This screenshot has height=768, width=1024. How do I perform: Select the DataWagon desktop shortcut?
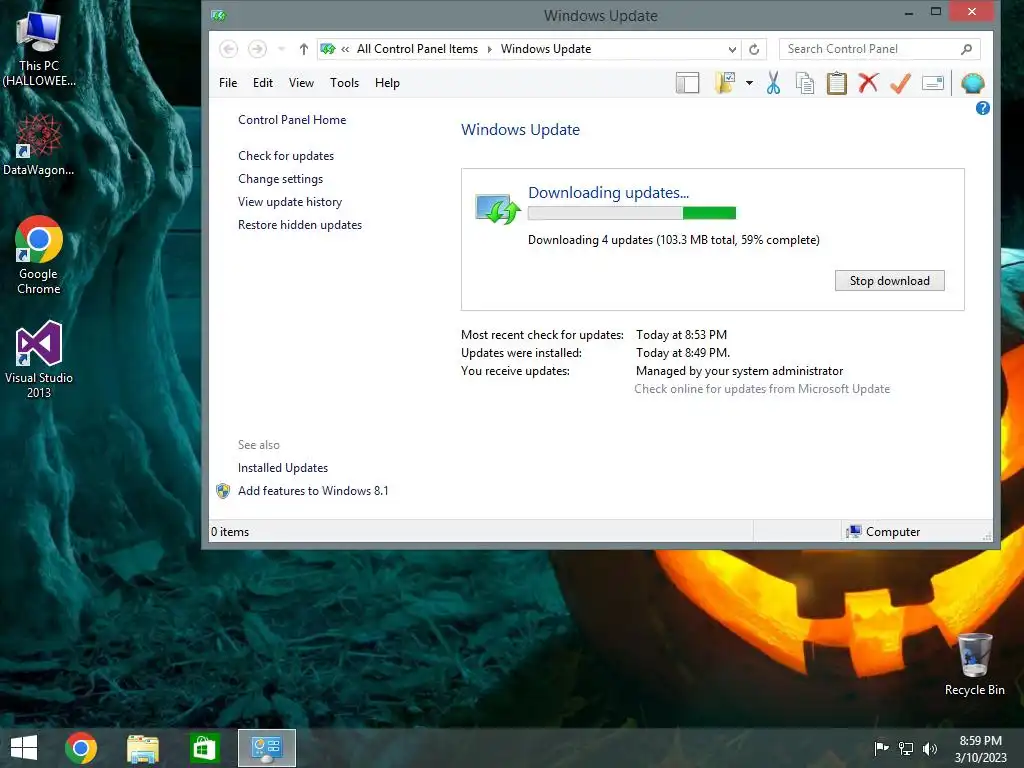(x=39, y=145)
